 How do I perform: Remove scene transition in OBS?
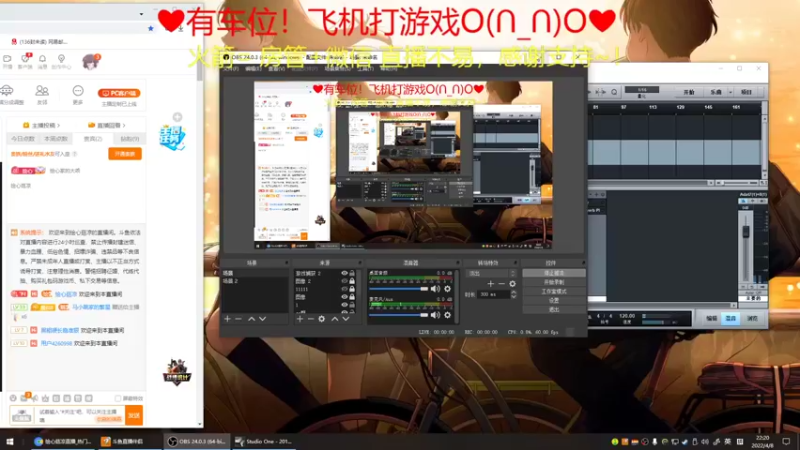pyautogui.click(x=502, y=284)
